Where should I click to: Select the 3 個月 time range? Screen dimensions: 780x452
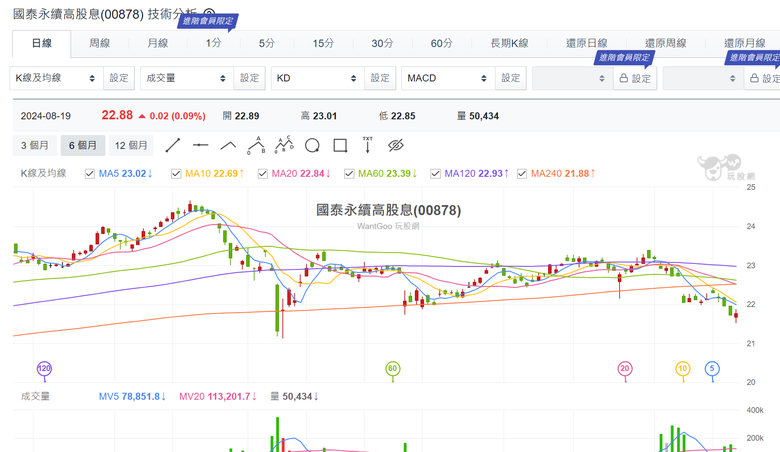35,145
